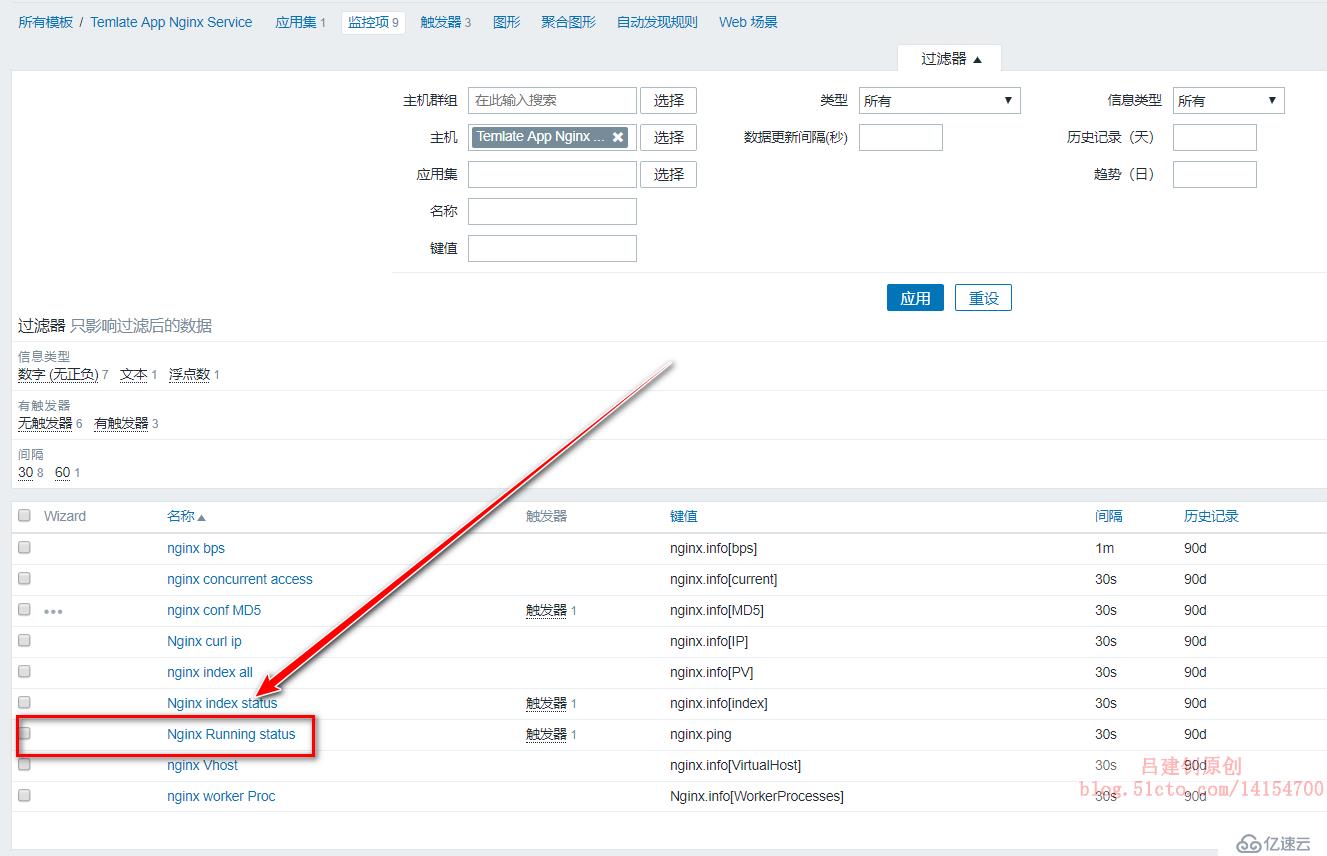The height and width of the screenshot is (856, 1327).
Task: Open the Nginx index status item
Action: point(222,703)
